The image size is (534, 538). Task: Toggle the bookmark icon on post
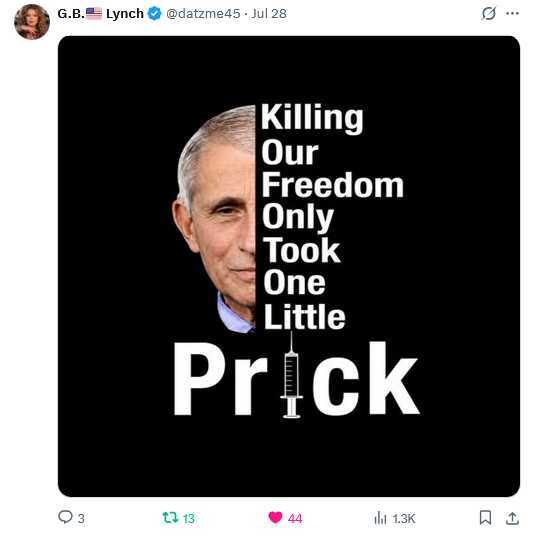[x=485, y=517]
